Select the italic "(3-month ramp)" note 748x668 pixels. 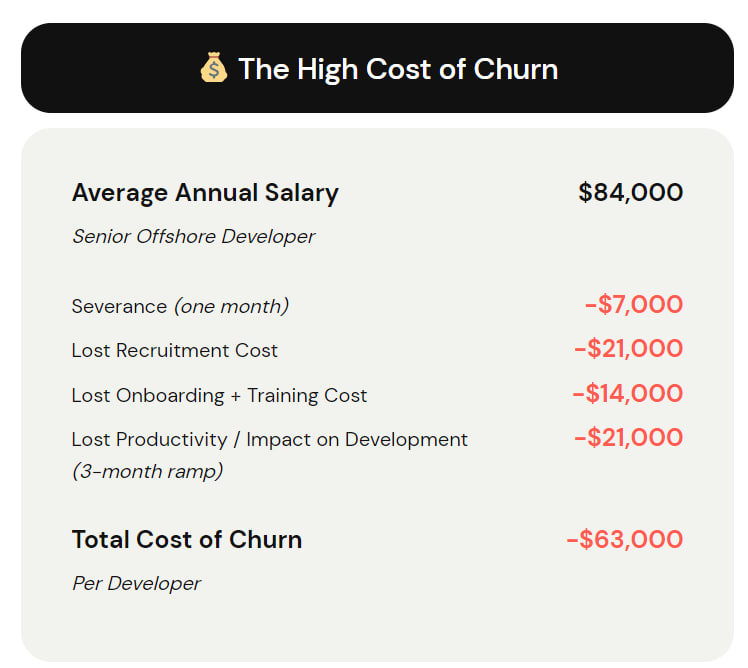click(147, 471)
